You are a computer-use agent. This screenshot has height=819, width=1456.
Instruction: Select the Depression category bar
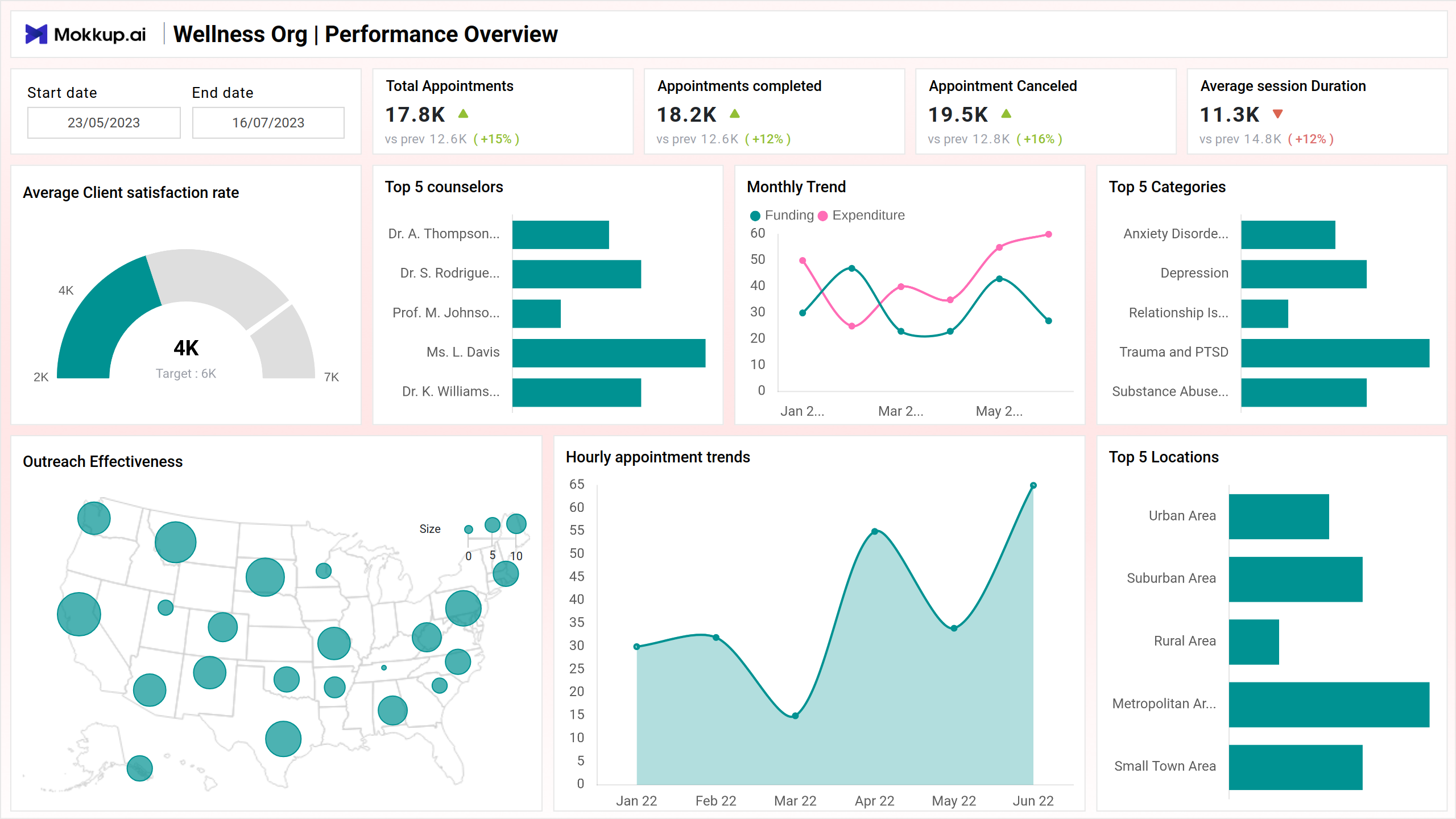click(1304, 274)
